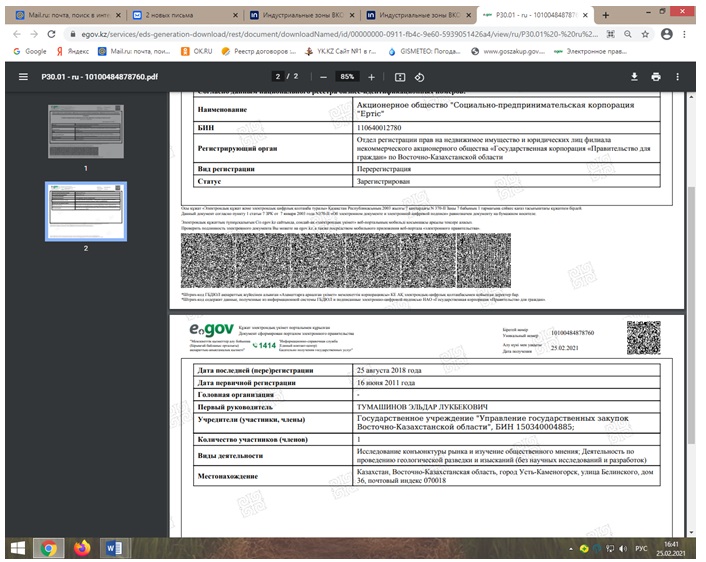This screenshot has width=706, height=562.
Task: Open the 'Реестр договоров' bookmark
Action: 258,52
